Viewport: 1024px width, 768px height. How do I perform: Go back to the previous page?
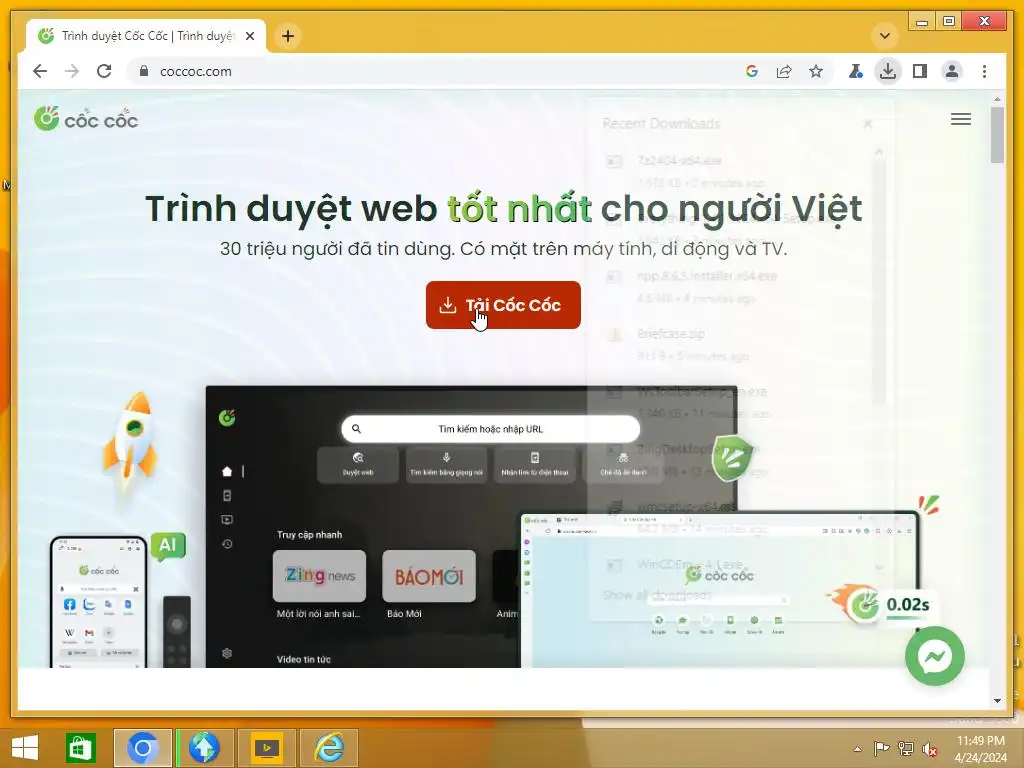pyautogui.click(x=40, y=71)
